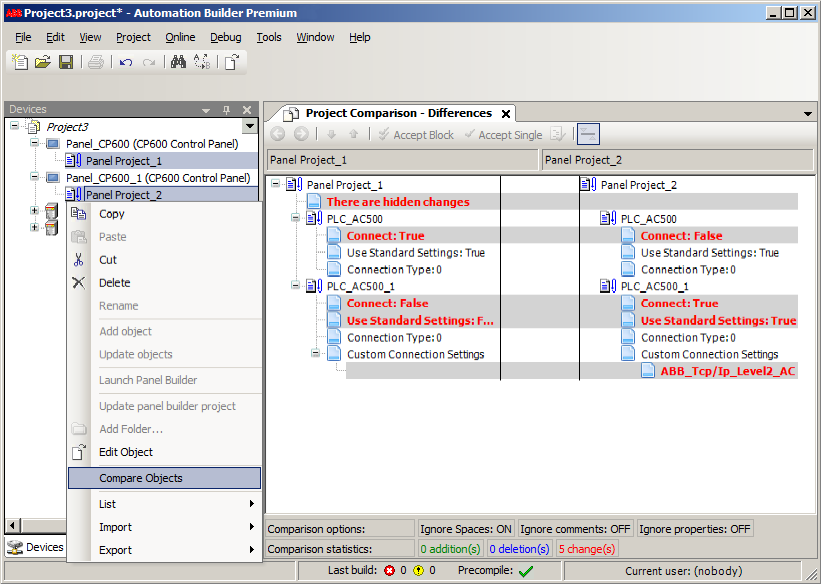Screen dimensions: 821x584
Task: Click the green Precompile checkmark
Action: [526, 571]
